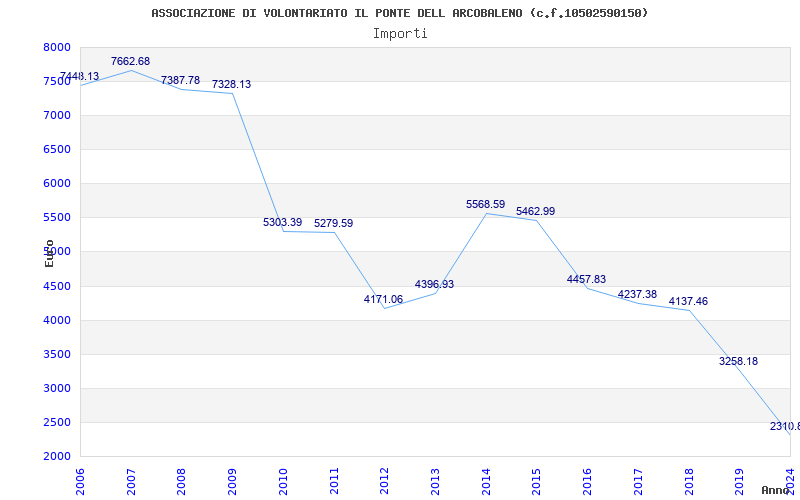This screenshot has width=800, height=500.
Task: Click the 2006 x-axis year label
Action: coord(80,481)
